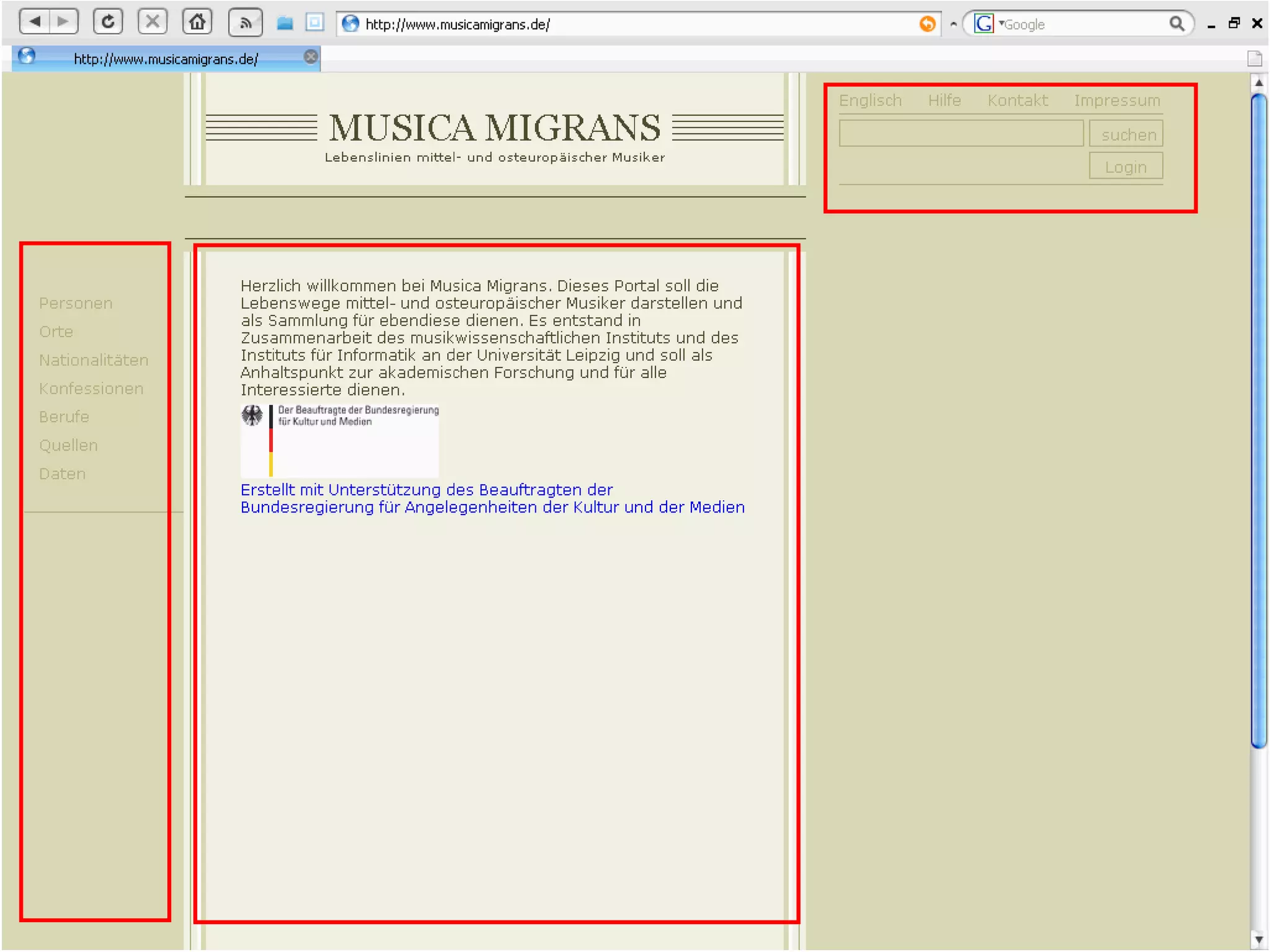This screenshot has width=1270, height=952.
Task: Click the vertical scrollbar down arrow
Action: 1258,940
